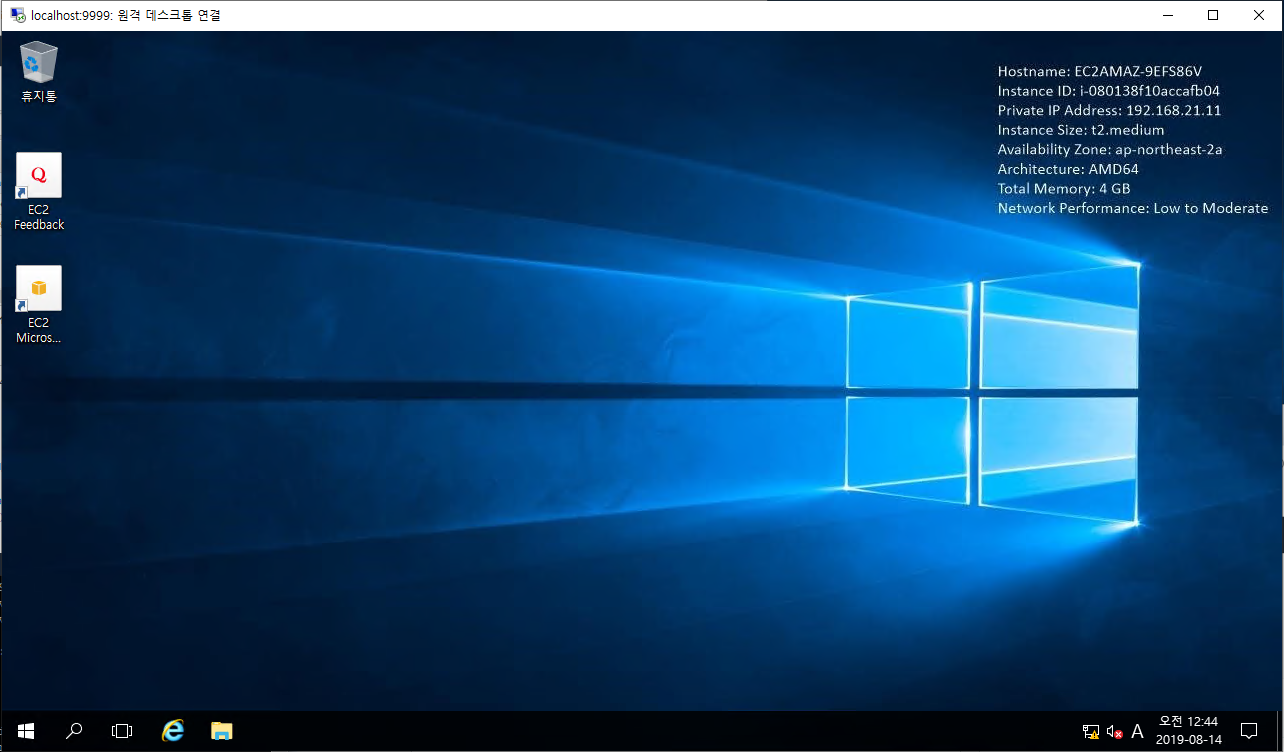Open network status tray icon
The image size is (1284, 752).
(x=1091, y=732)
